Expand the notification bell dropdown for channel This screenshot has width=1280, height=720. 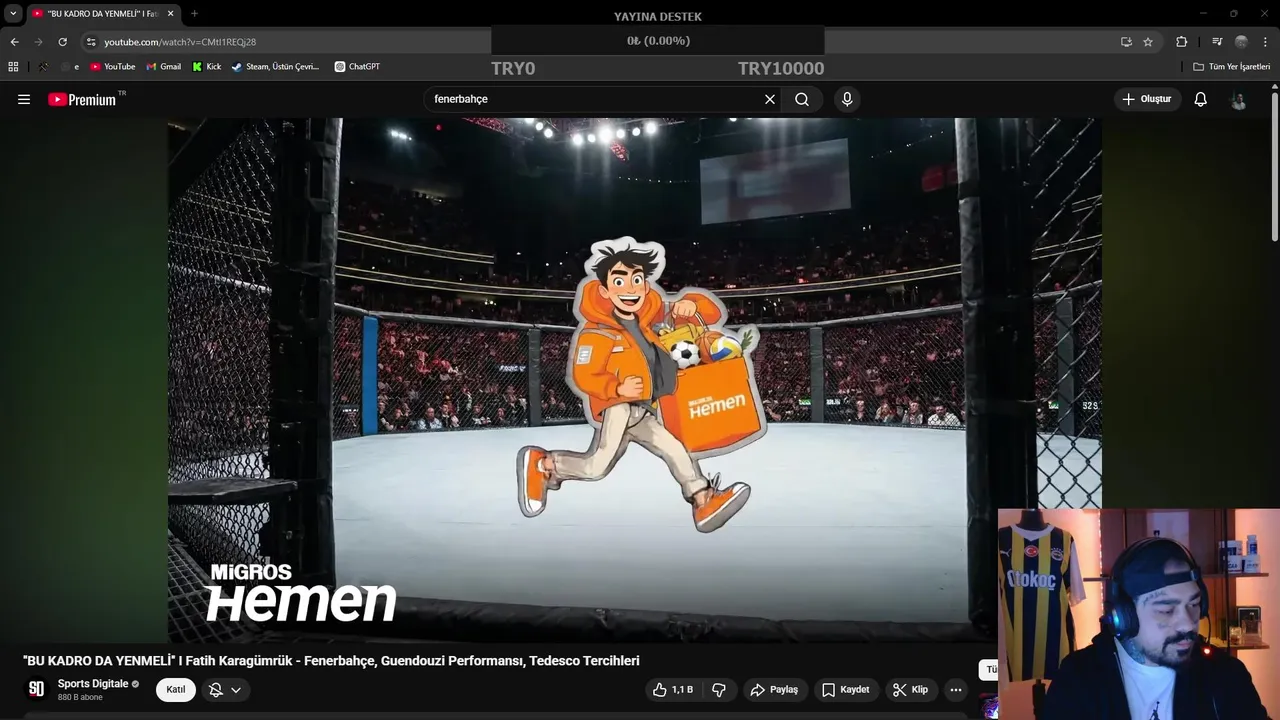[x=236, y=690]
